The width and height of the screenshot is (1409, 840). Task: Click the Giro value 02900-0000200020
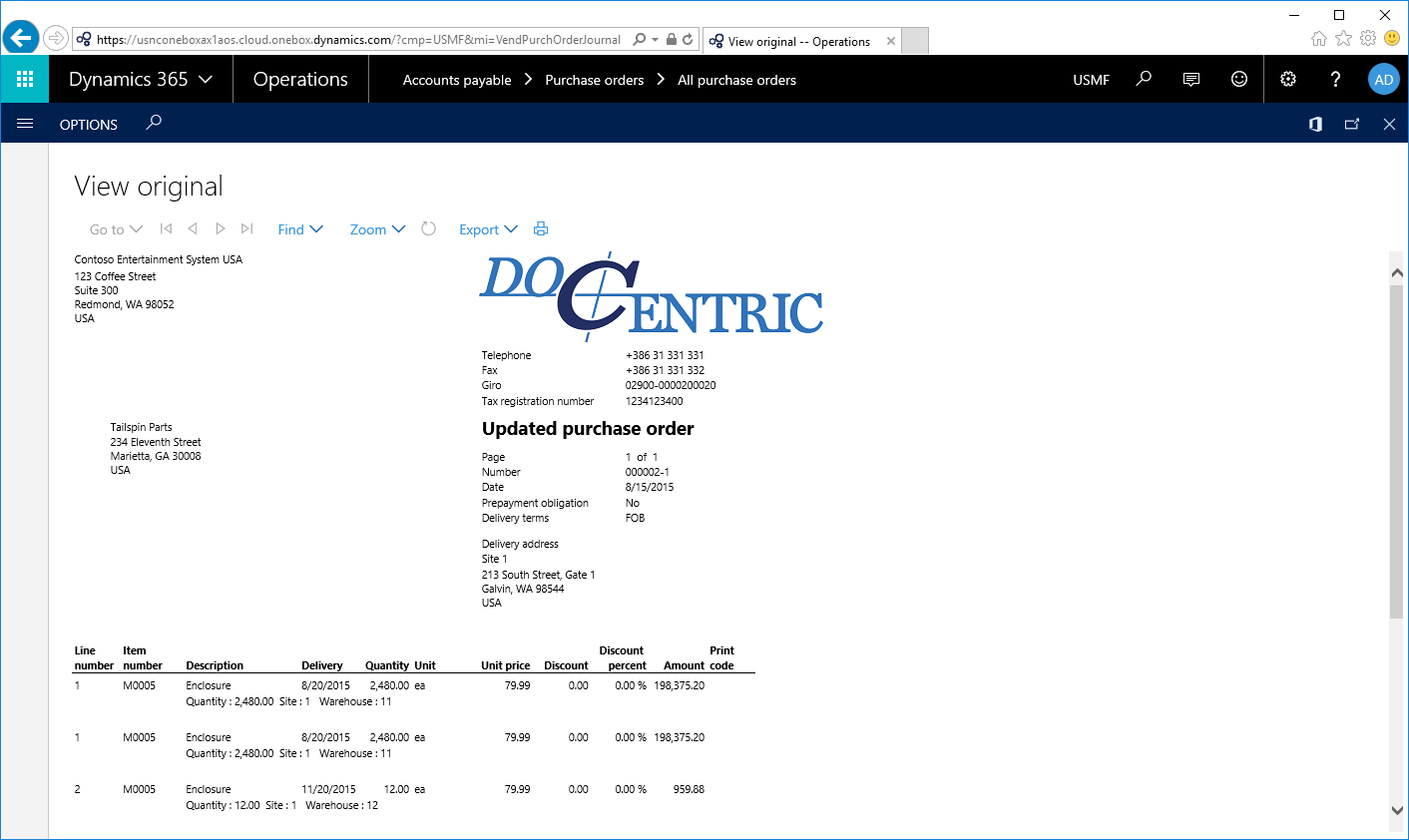(x=671, y=385)
